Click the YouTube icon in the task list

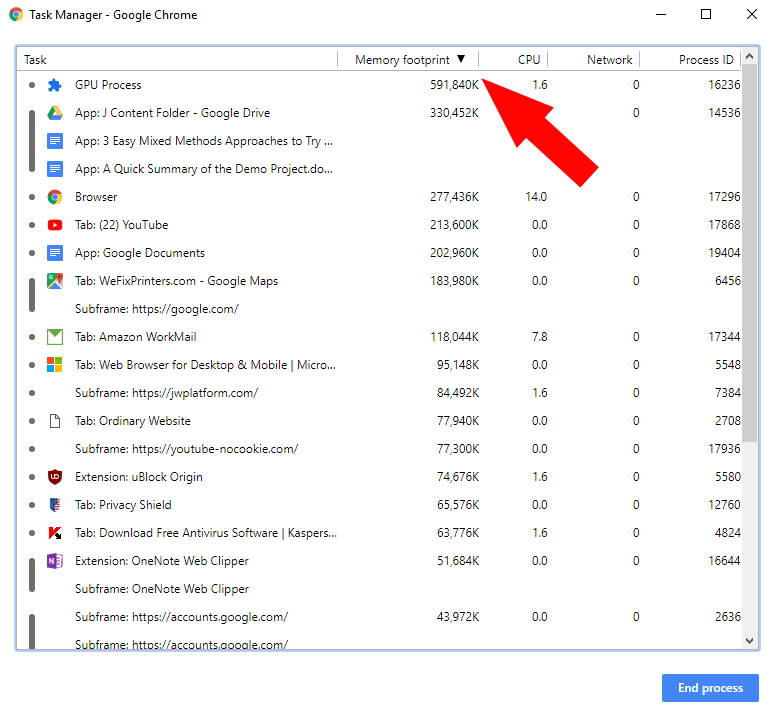coord(54,225)
